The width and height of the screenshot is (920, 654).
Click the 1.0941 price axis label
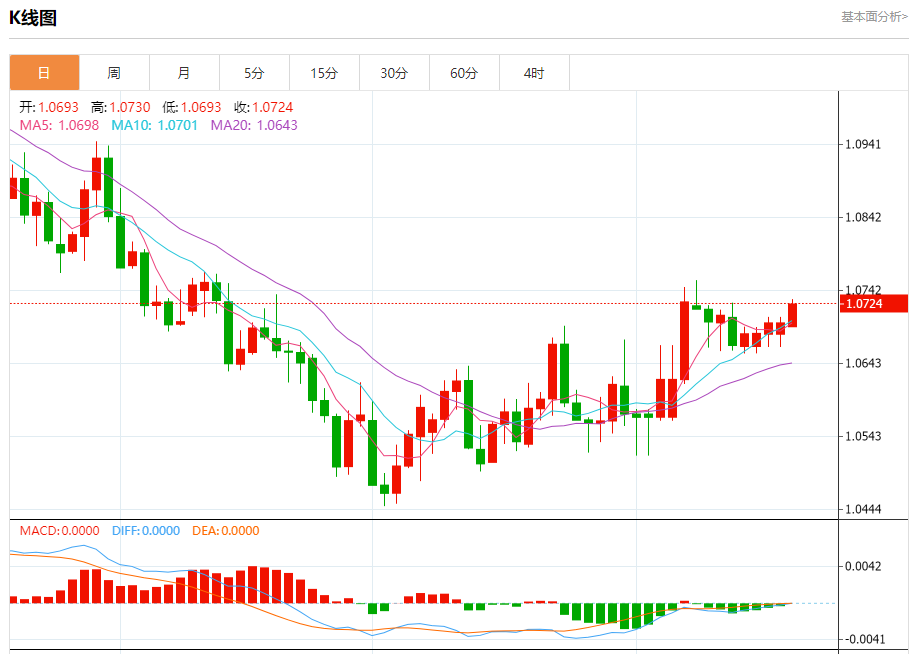862,144
